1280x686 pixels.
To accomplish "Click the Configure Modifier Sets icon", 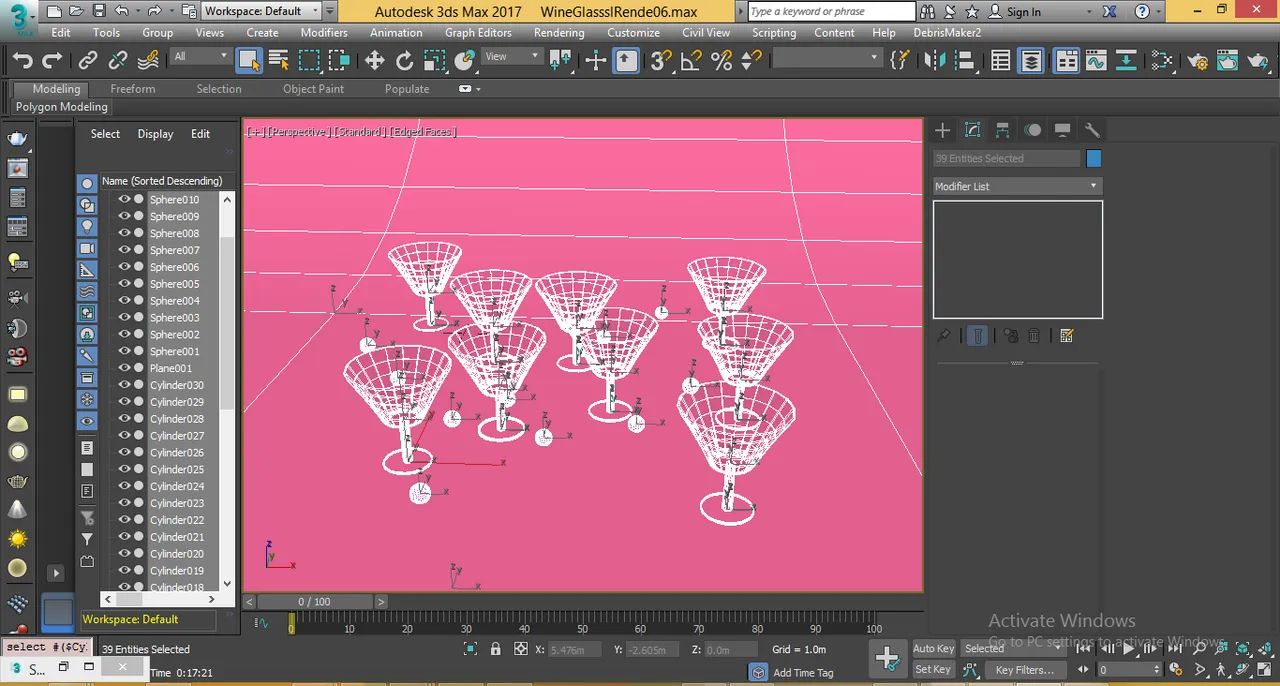I will point(1066,336).
